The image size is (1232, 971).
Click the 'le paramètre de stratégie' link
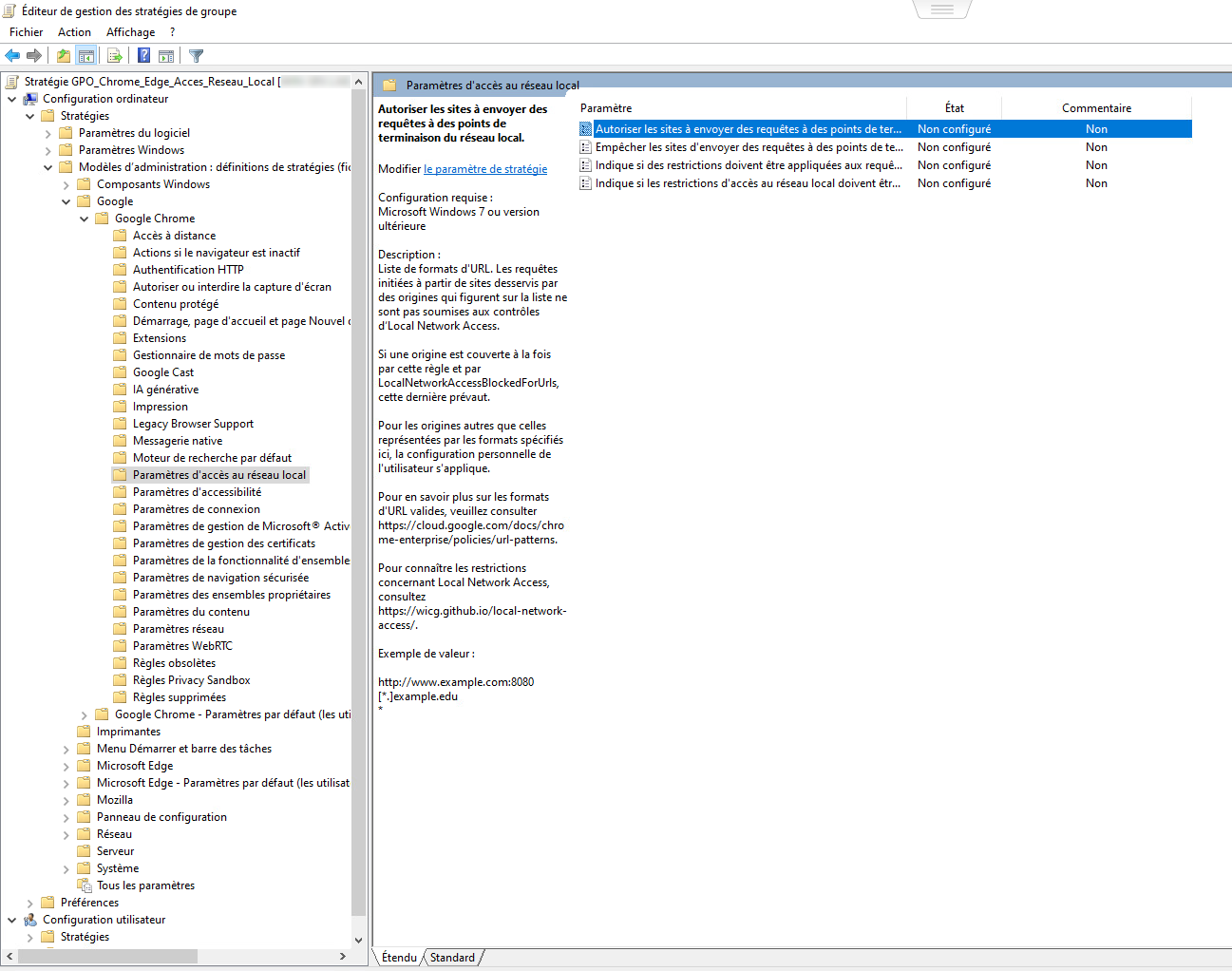(485, 169)
